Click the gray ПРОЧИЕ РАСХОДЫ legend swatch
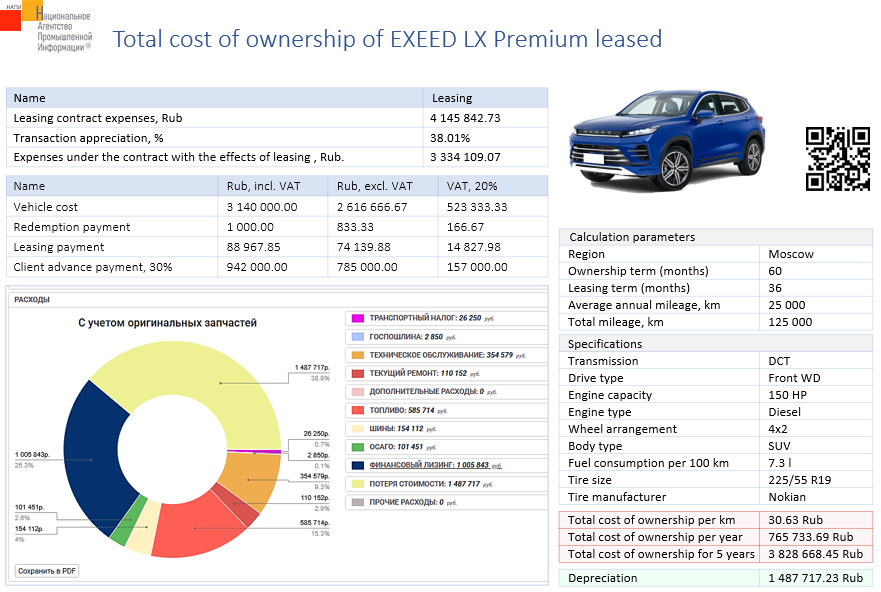 (x=357, y=502)
